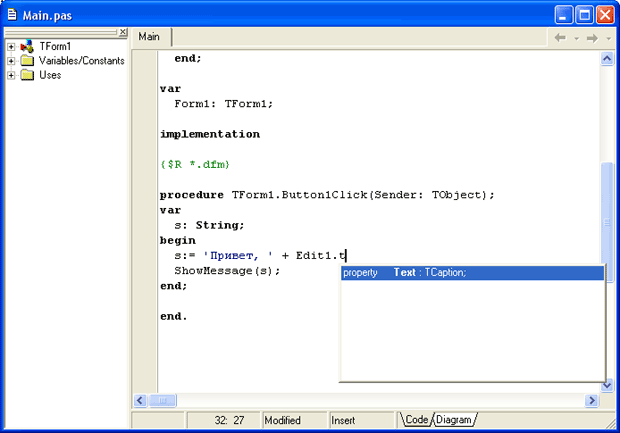Click vertical scrollbar up arrow
The image size is (620, 433).
click(607, 59)
